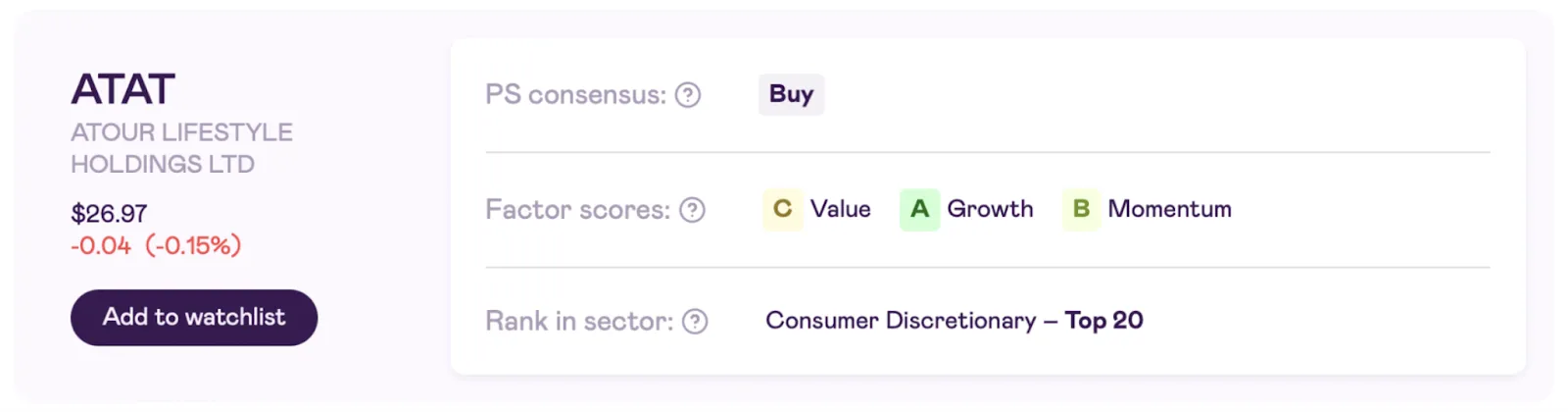Click the PS consensus help icon
This screenshot has height=412, width=1568.
point(688,95)
